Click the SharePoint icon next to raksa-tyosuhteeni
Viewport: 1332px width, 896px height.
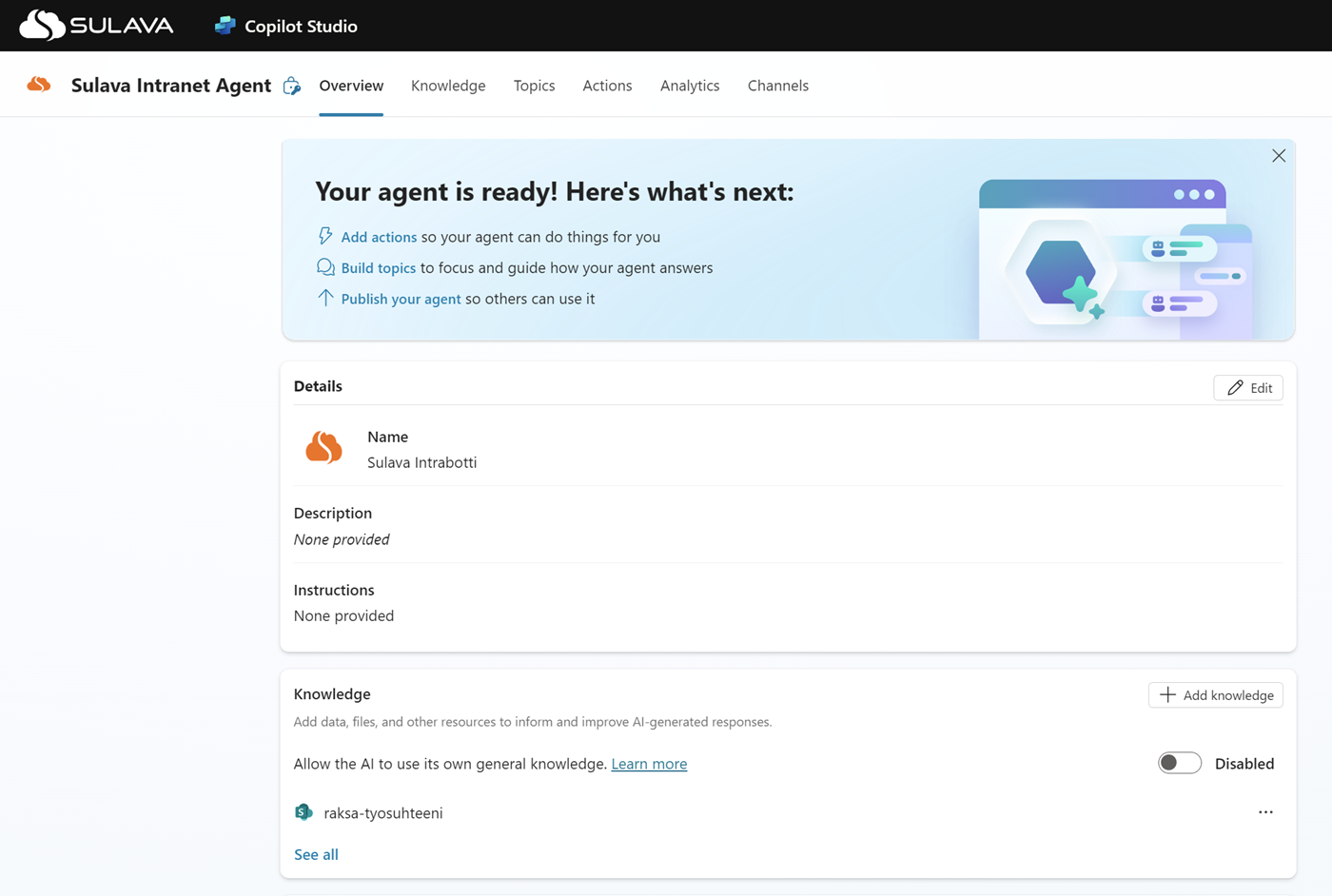(x=303, y=811)
